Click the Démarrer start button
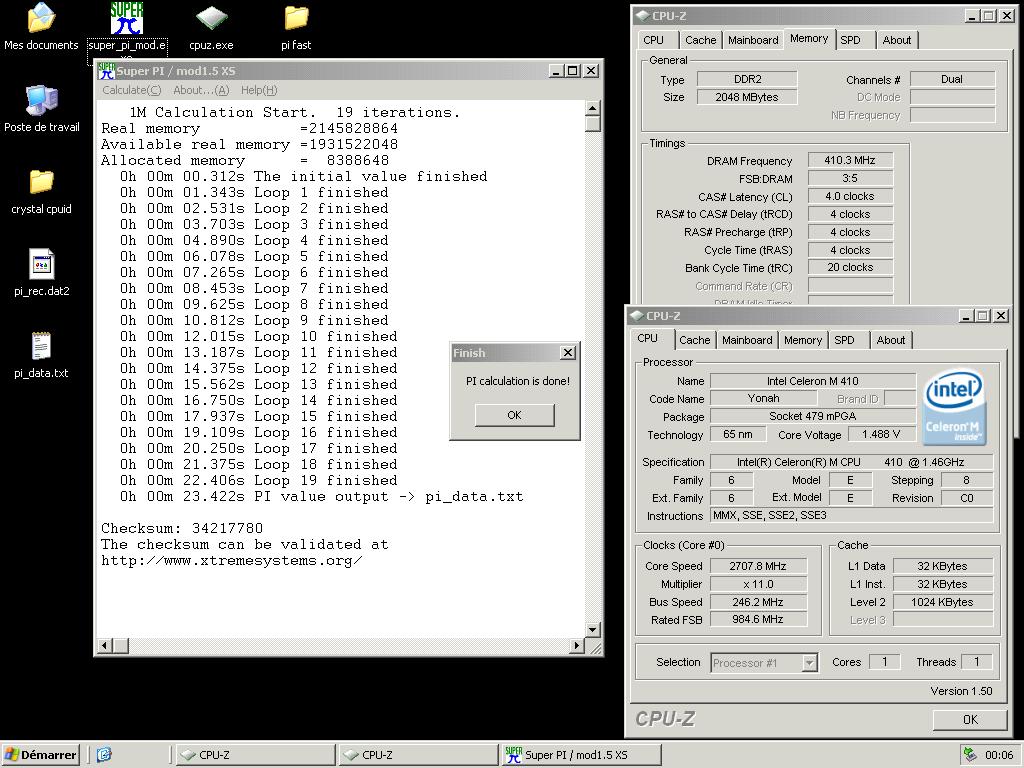The image size is (1024, 768). (40, 755)
